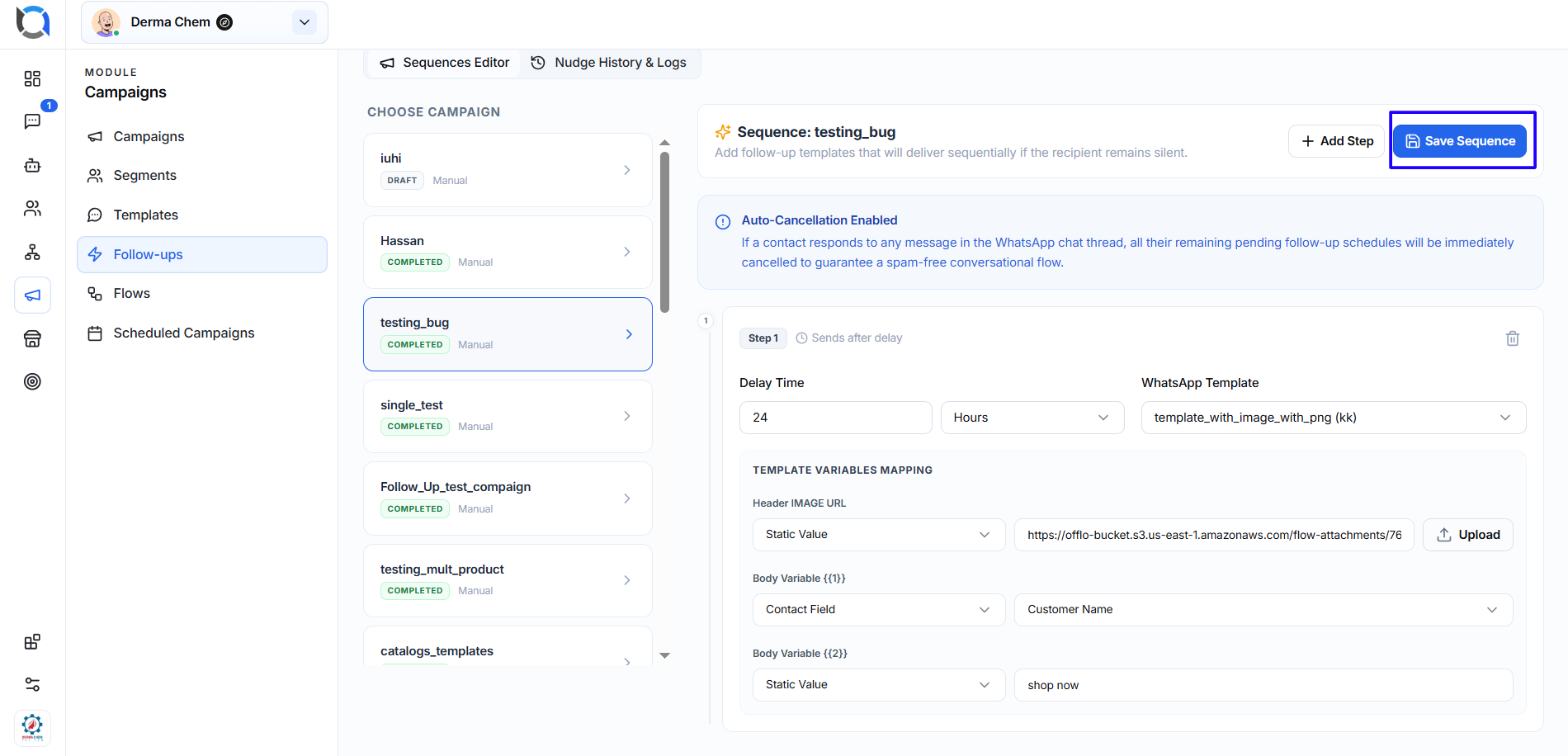Open Scheduled Campaigns in module menu
Image resolution: width=1568 pixels, height=756 pixels.
pos(202,333)
